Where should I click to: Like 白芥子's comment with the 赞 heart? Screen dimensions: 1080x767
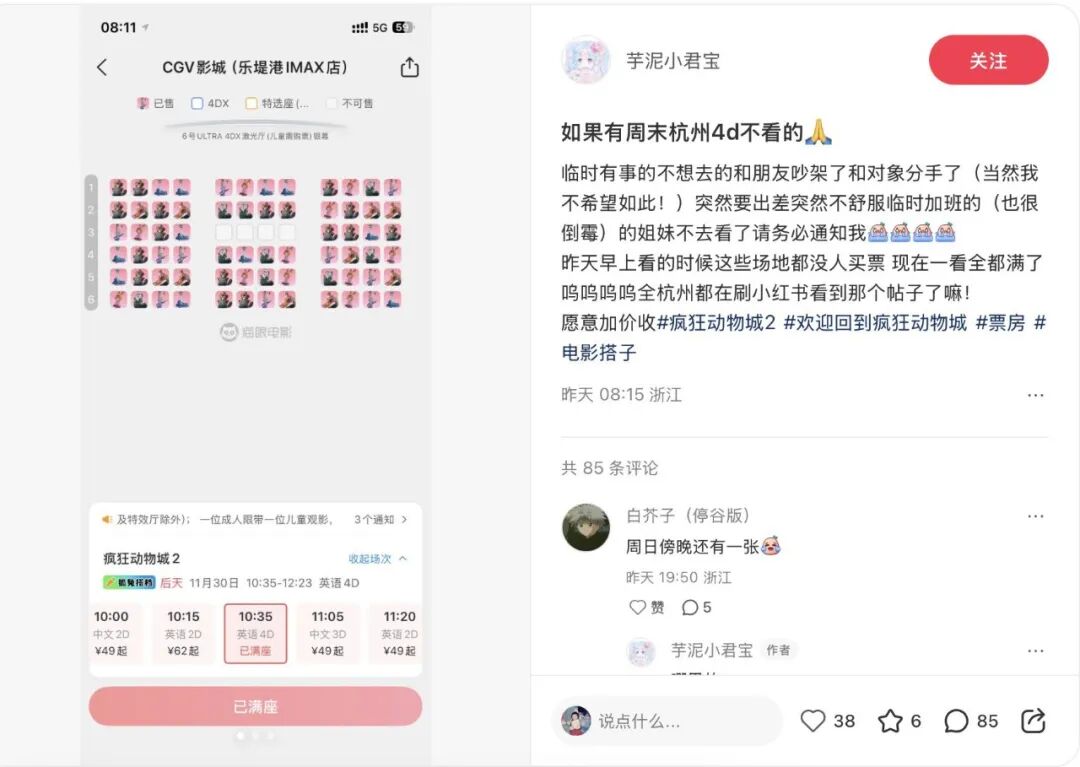coord(647,607)
